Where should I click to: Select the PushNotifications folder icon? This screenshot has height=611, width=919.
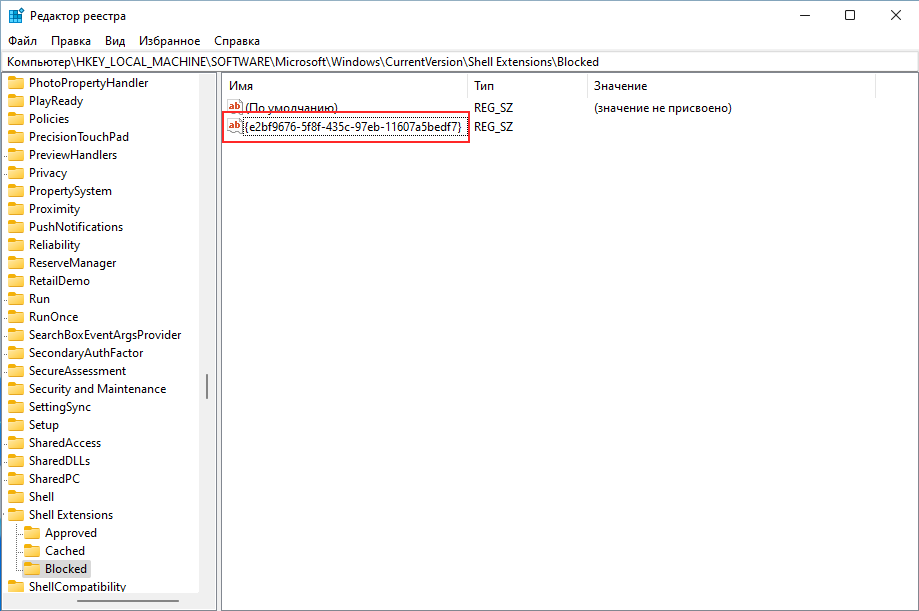point(16,227)
